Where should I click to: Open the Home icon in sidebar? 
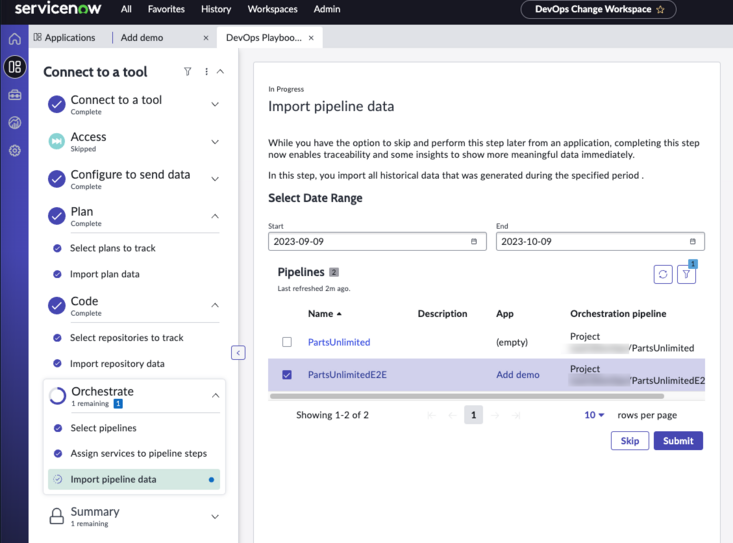coord(14,39)
